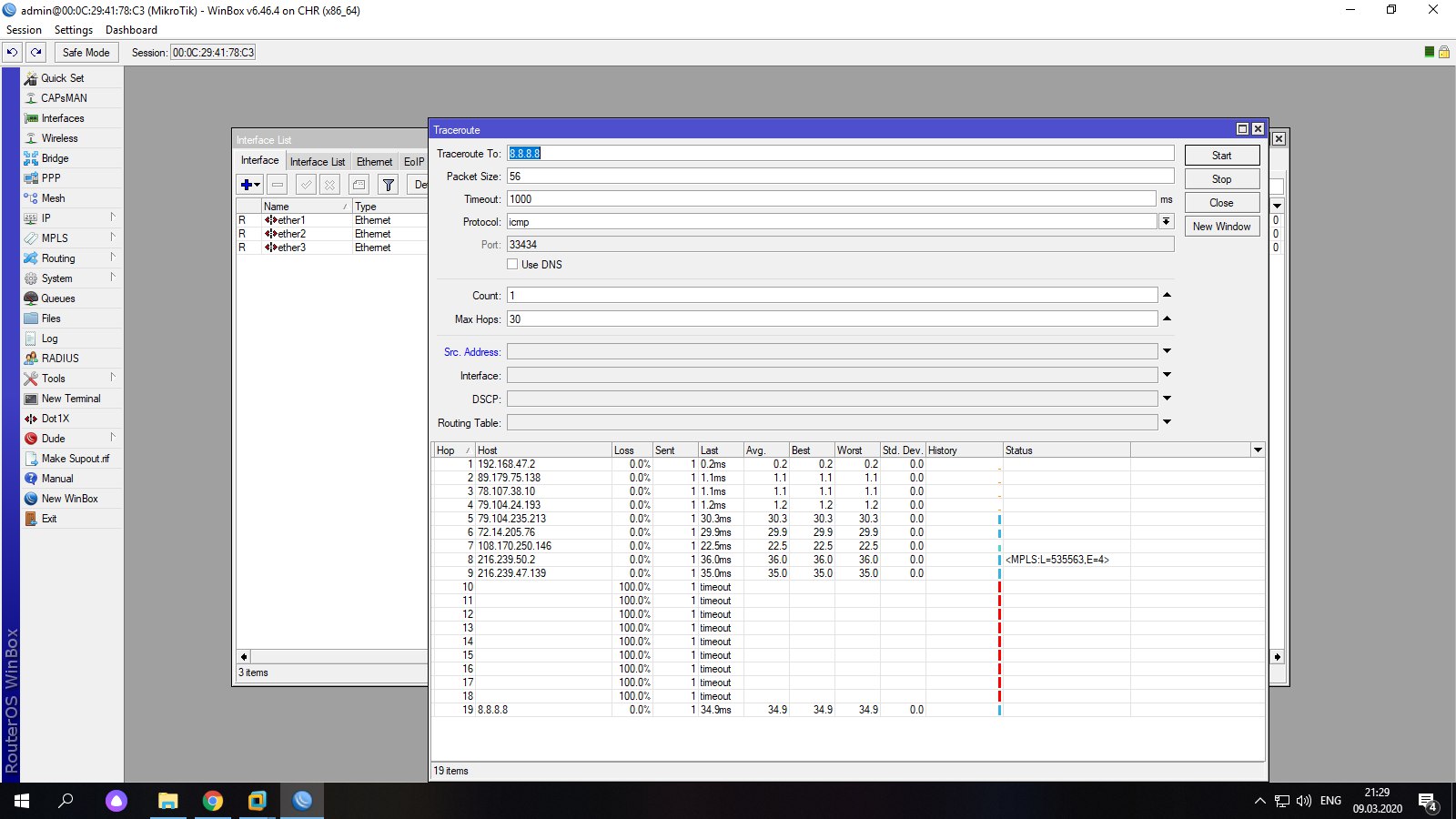
Task: Open PPP section
Action: click(x=51, y=178)
